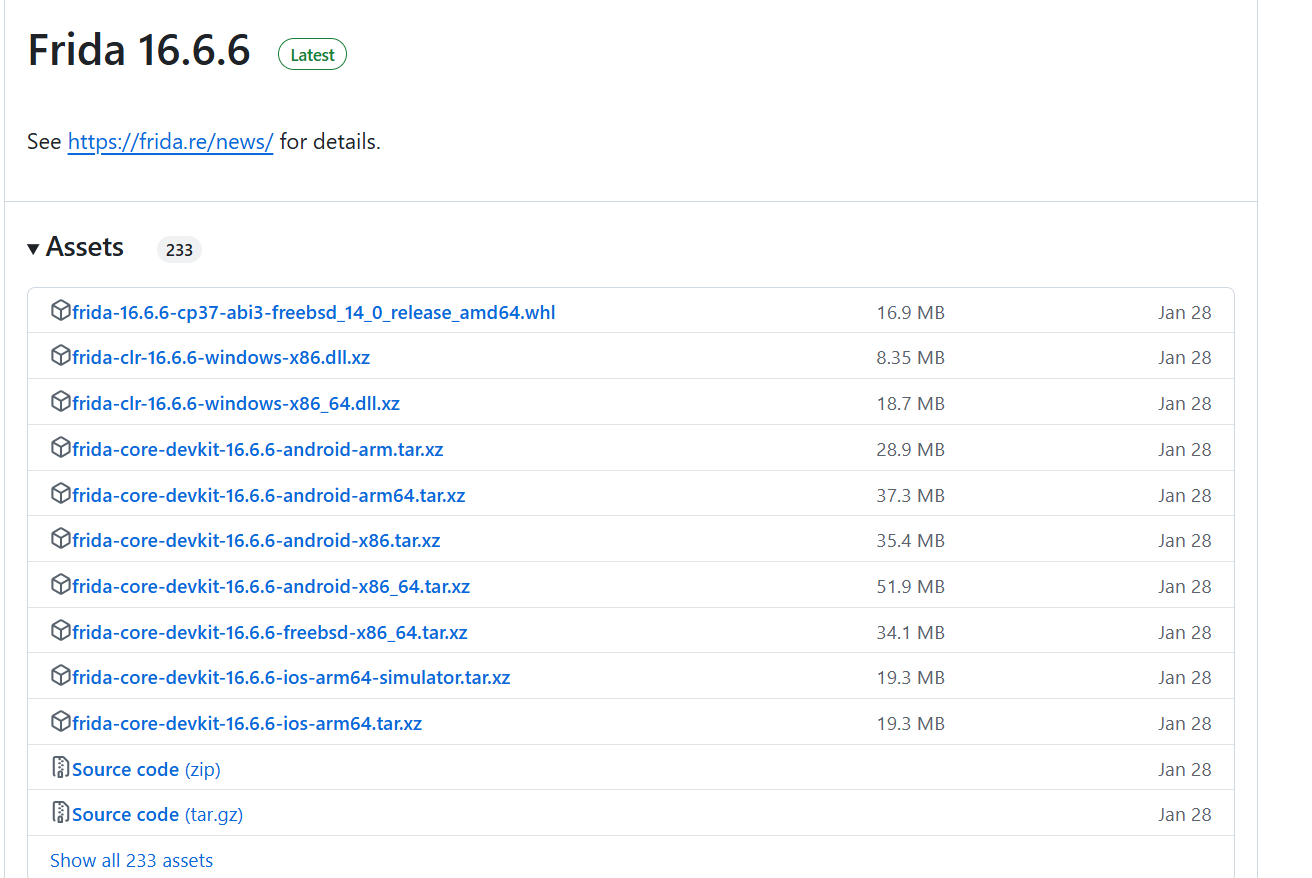1312x878 pixels.
Task: Click the 28.9 MB file size
Action: tap(911, 450)
